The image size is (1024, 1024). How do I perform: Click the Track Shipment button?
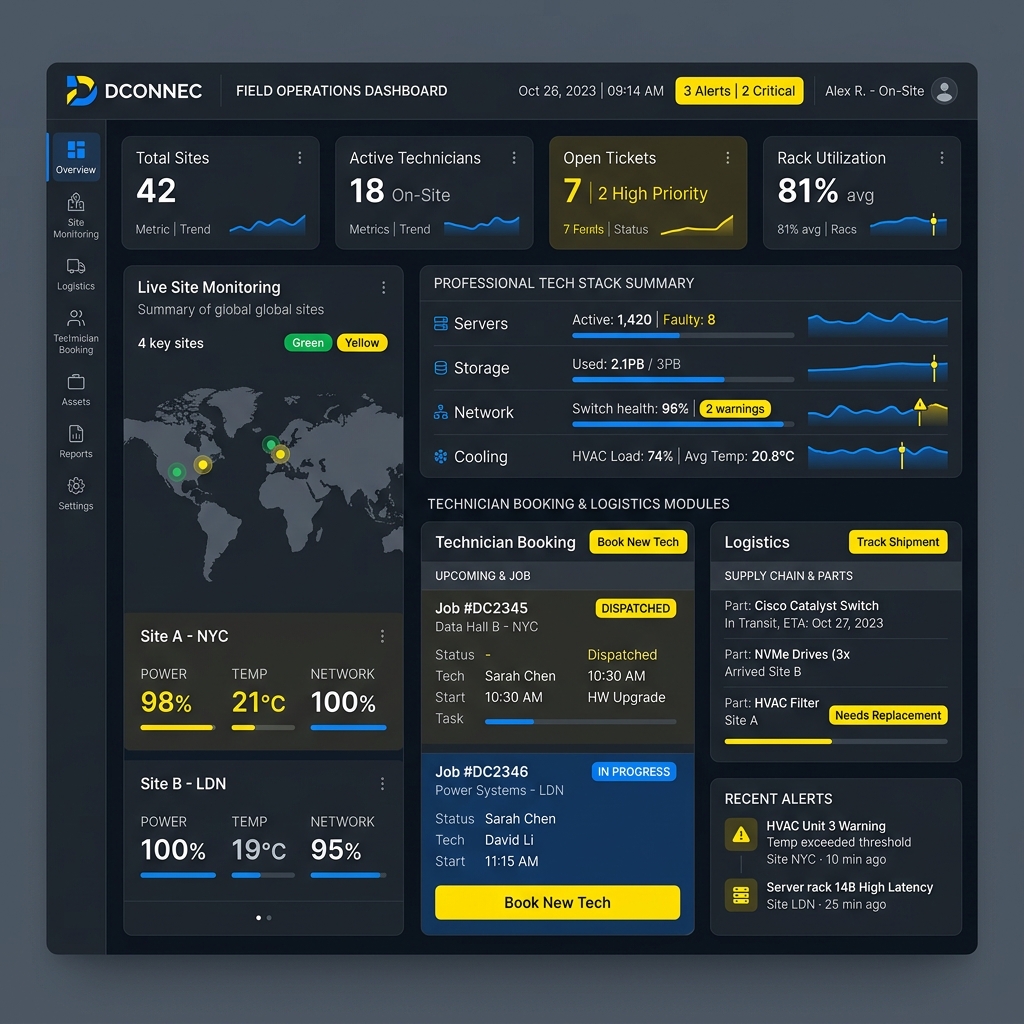click(897, 542)
